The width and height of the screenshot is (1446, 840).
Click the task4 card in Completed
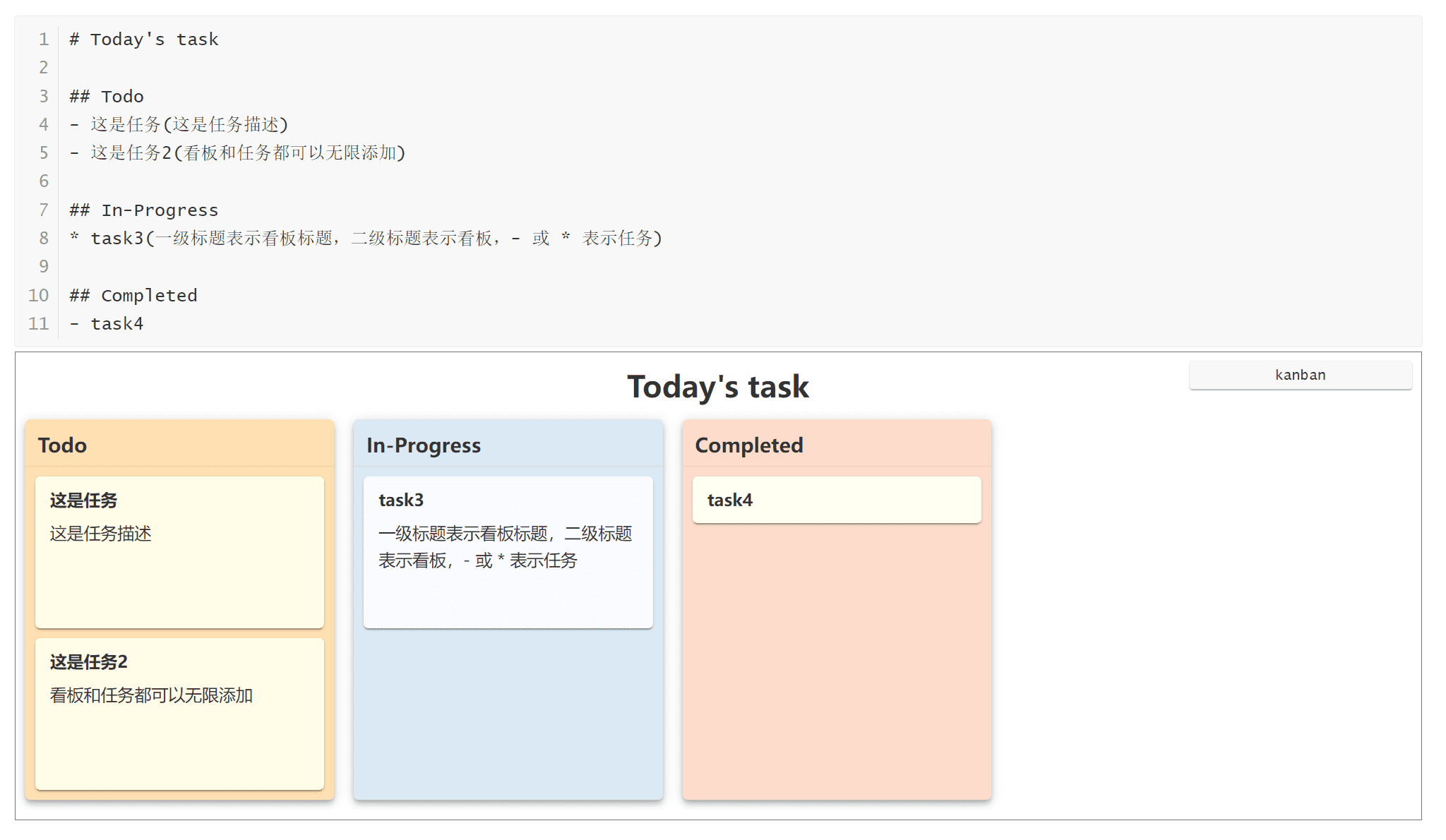click(x=836, y=500)
